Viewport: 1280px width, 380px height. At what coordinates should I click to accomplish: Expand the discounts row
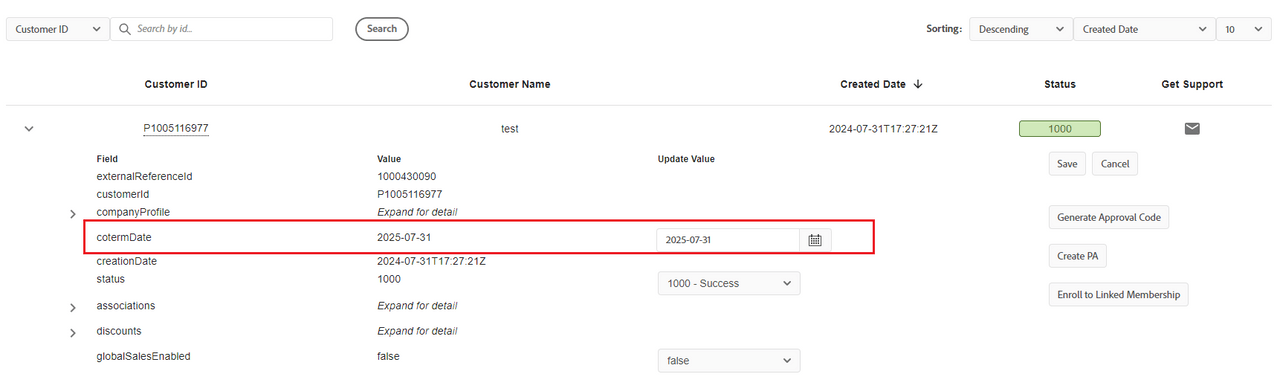pos(73,333)
